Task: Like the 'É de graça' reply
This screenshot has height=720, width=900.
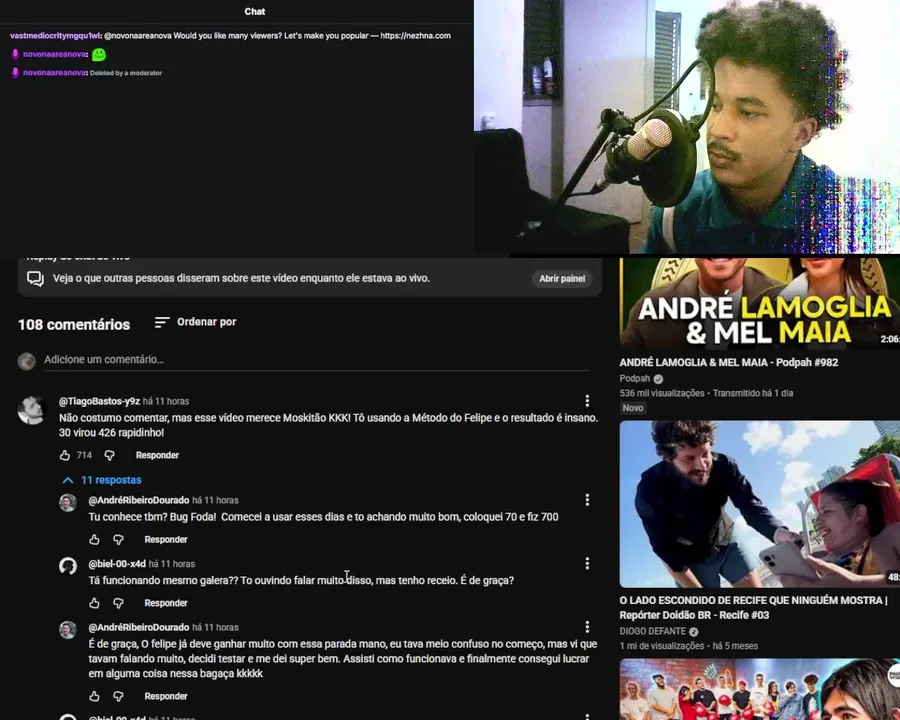Action: click(x=95, y=696)
